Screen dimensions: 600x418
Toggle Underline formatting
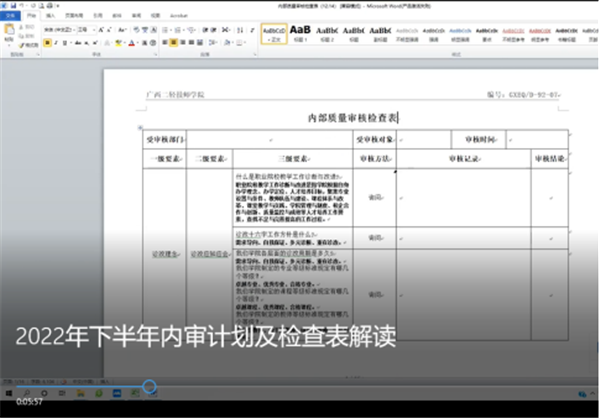pos(65,42)
